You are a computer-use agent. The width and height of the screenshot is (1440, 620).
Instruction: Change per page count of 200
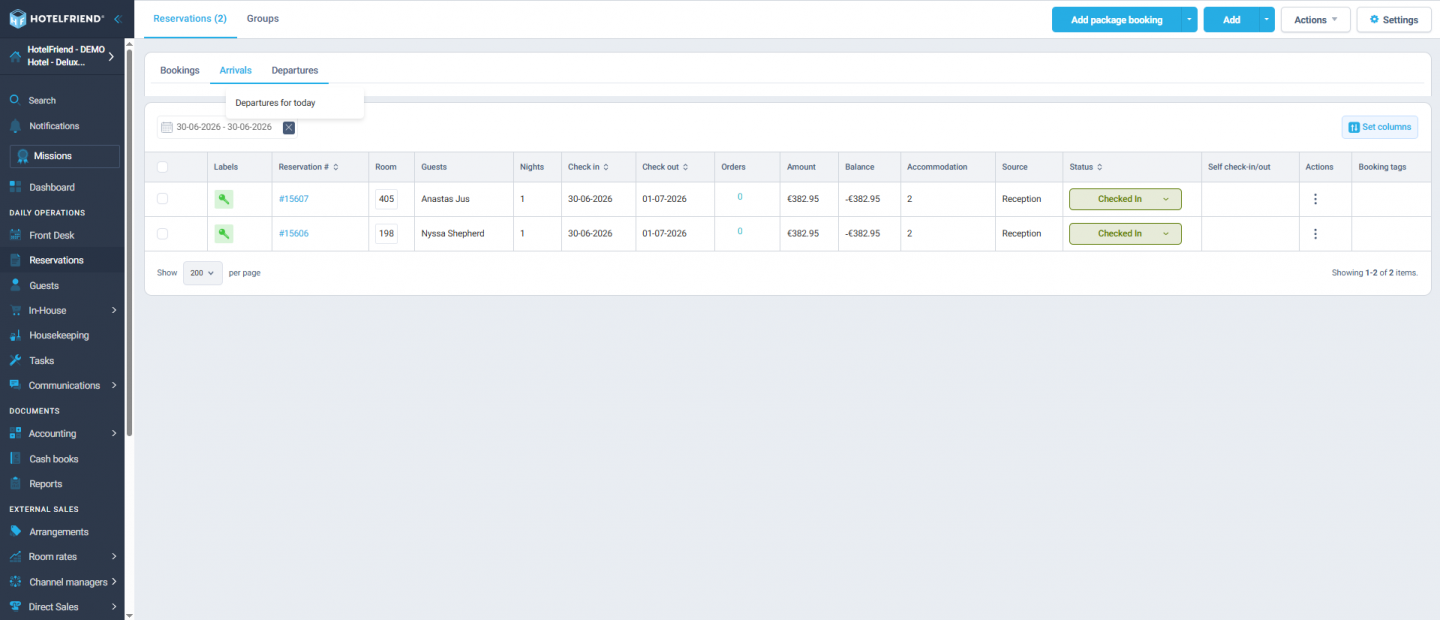[203, 273]
